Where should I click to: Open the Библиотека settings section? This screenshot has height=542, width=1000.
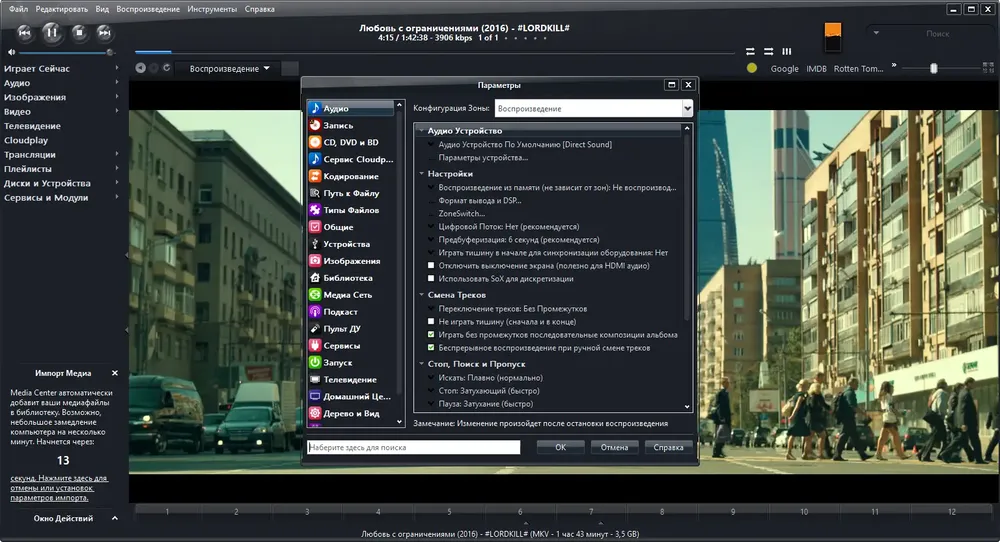[x=350, y=278]
